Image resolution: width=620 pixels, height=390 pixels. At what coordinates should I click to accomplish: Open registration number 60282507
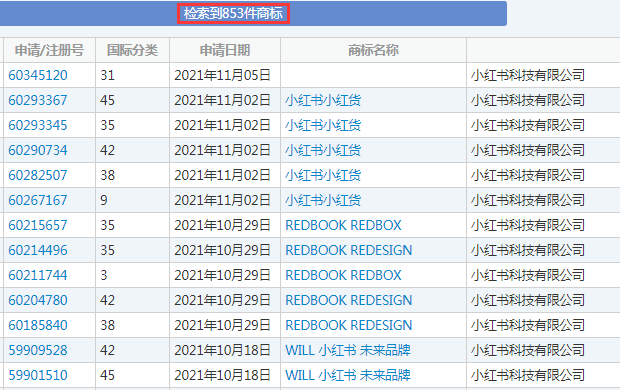coord(38,175)
